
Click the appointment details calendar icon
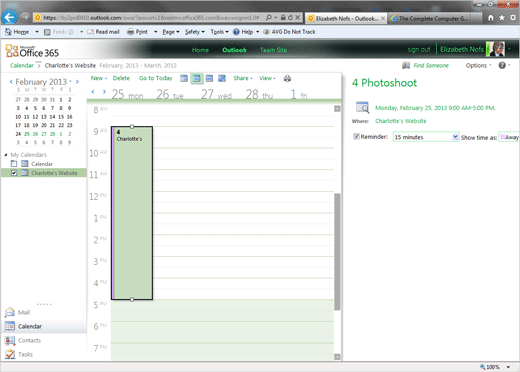[362, 107]
